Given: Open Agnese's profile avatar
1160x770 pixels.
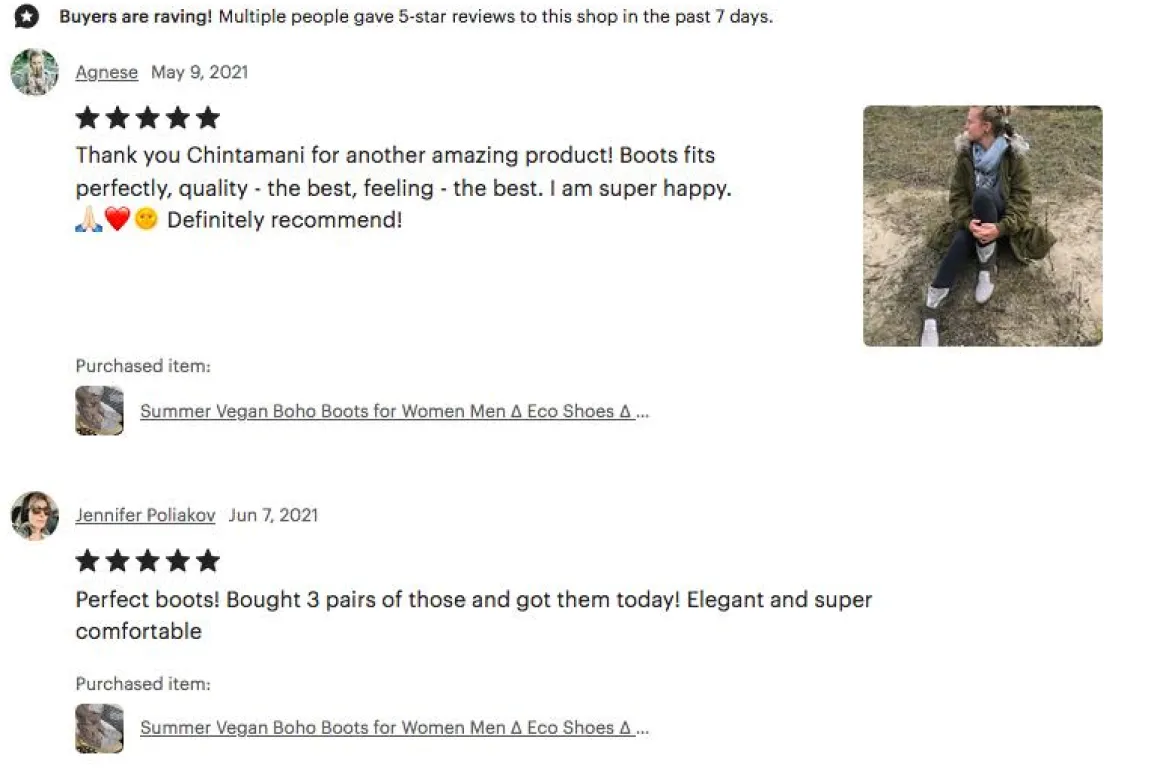Looking at the screenshot, I should (34, 72).
